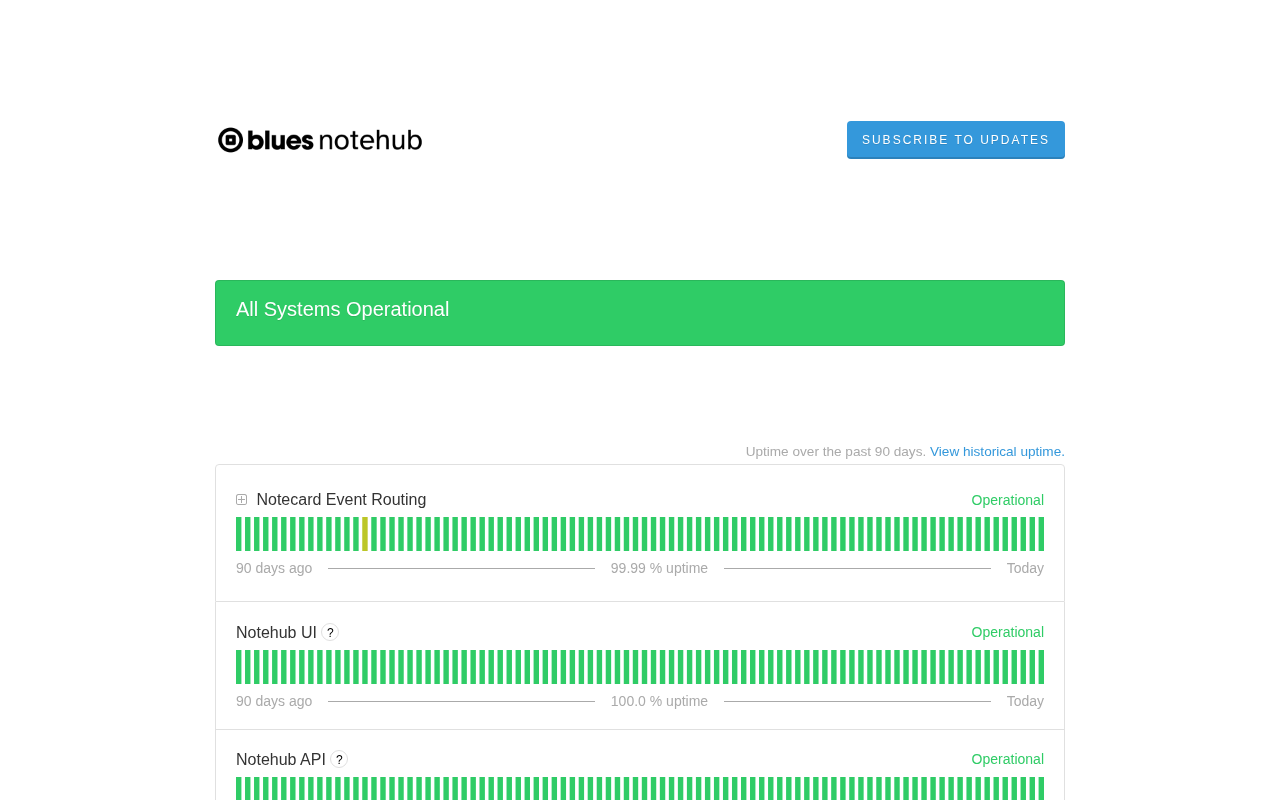Image resolution: width=1280 pixels, height=800 pixels.
Task: Click the first uptime bar of Notehub UI
Action: click(239, 667)
